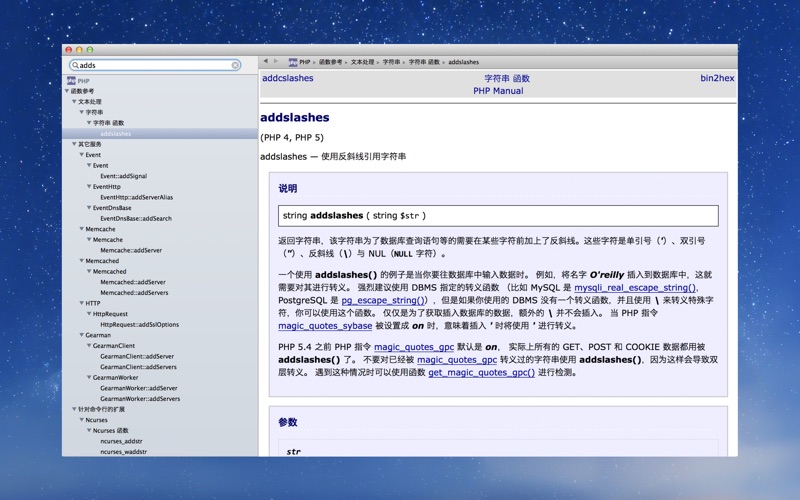Click addslashes in the breadcrumb path
Image resolution: width=800 pixels, height=500 pixels.
464,62
